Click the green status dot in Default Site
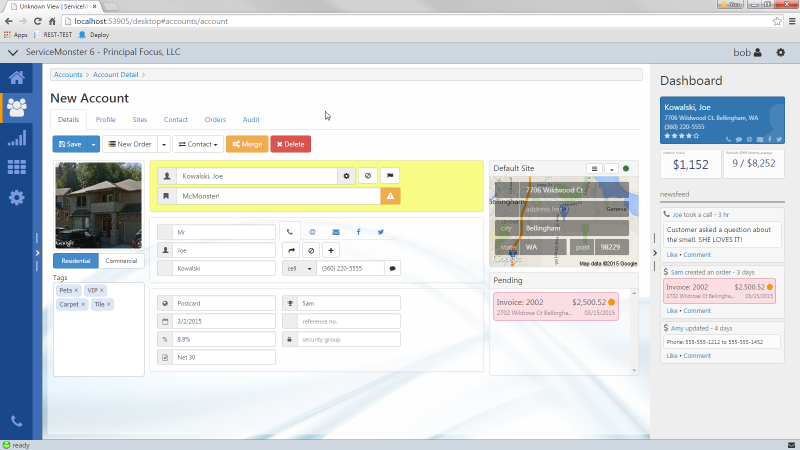This screenshot has height=450, width=800. point(626,168)
